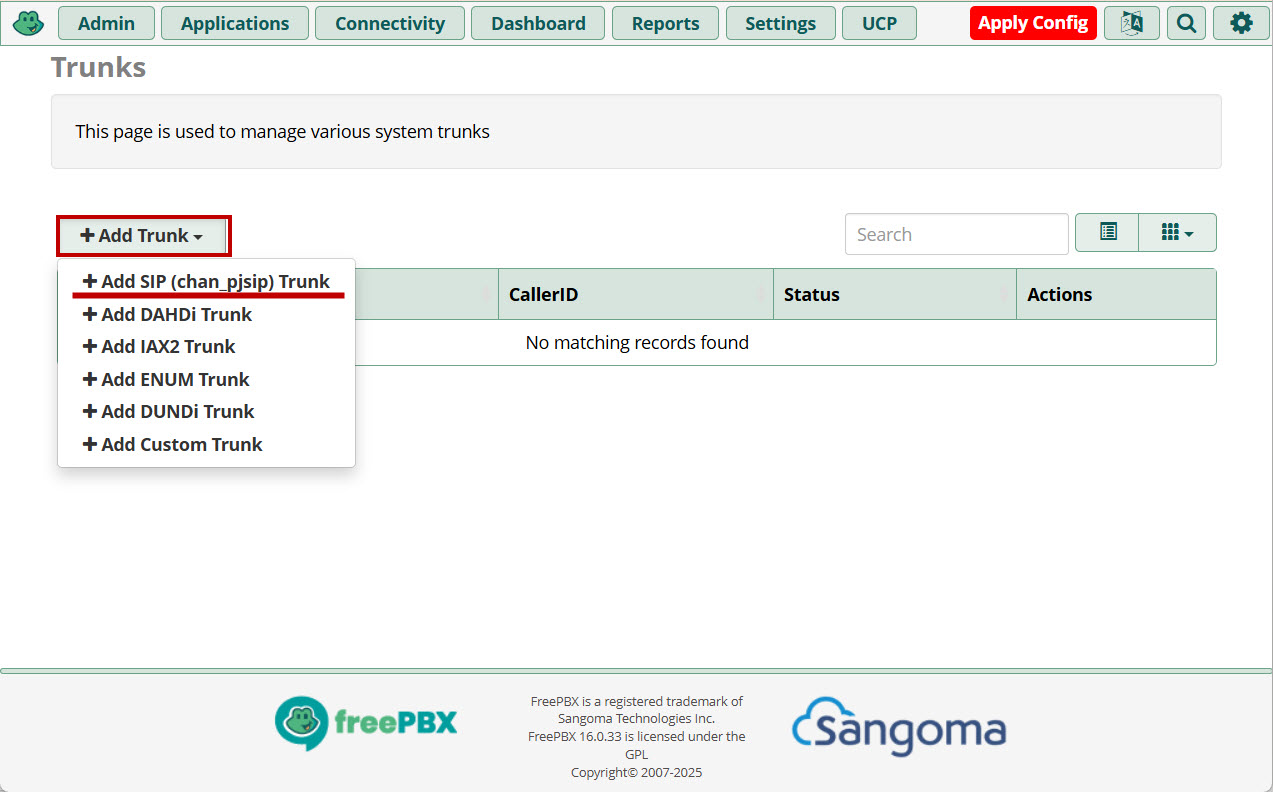Viewport: 1273px width, 792px height.
Task: Open the columns grid dropdown icon
Action: pos(1177,232)
